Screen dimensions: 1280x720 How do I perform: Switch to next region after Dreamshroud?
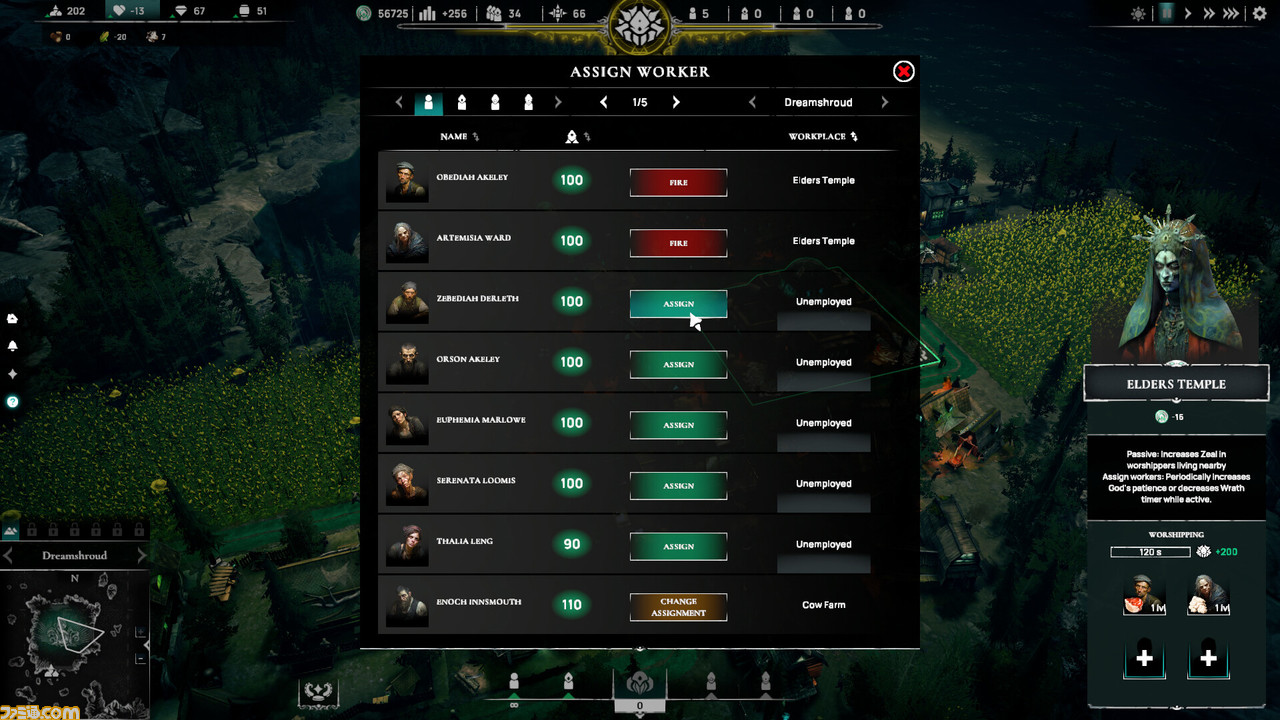(x=884, y=102)
